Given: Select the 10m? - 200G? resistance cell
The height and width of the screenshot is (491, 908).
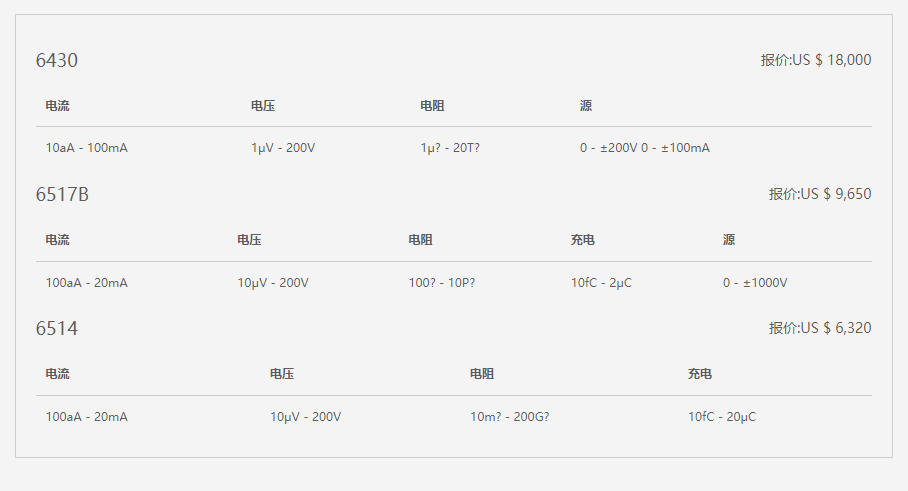Looking at the screenshot, I should [509, 417].
